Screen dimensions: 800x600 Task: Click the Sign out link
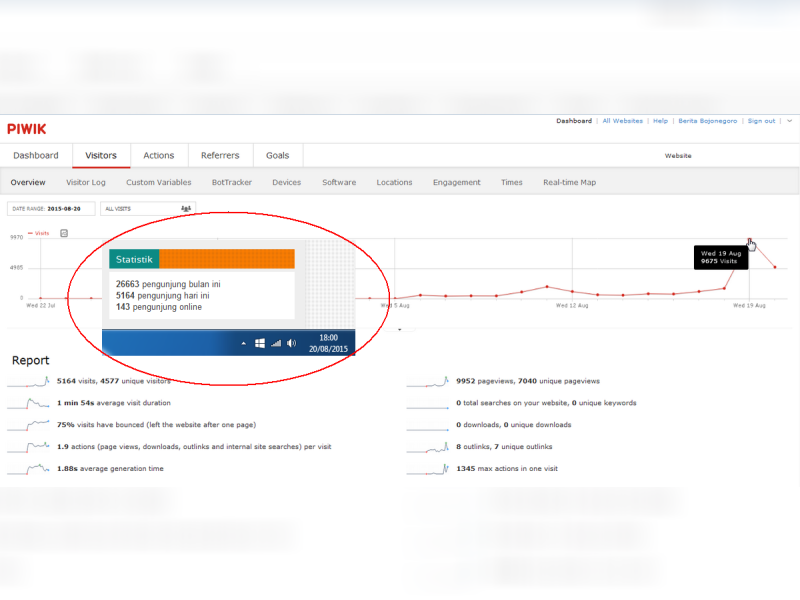(761, 121)
